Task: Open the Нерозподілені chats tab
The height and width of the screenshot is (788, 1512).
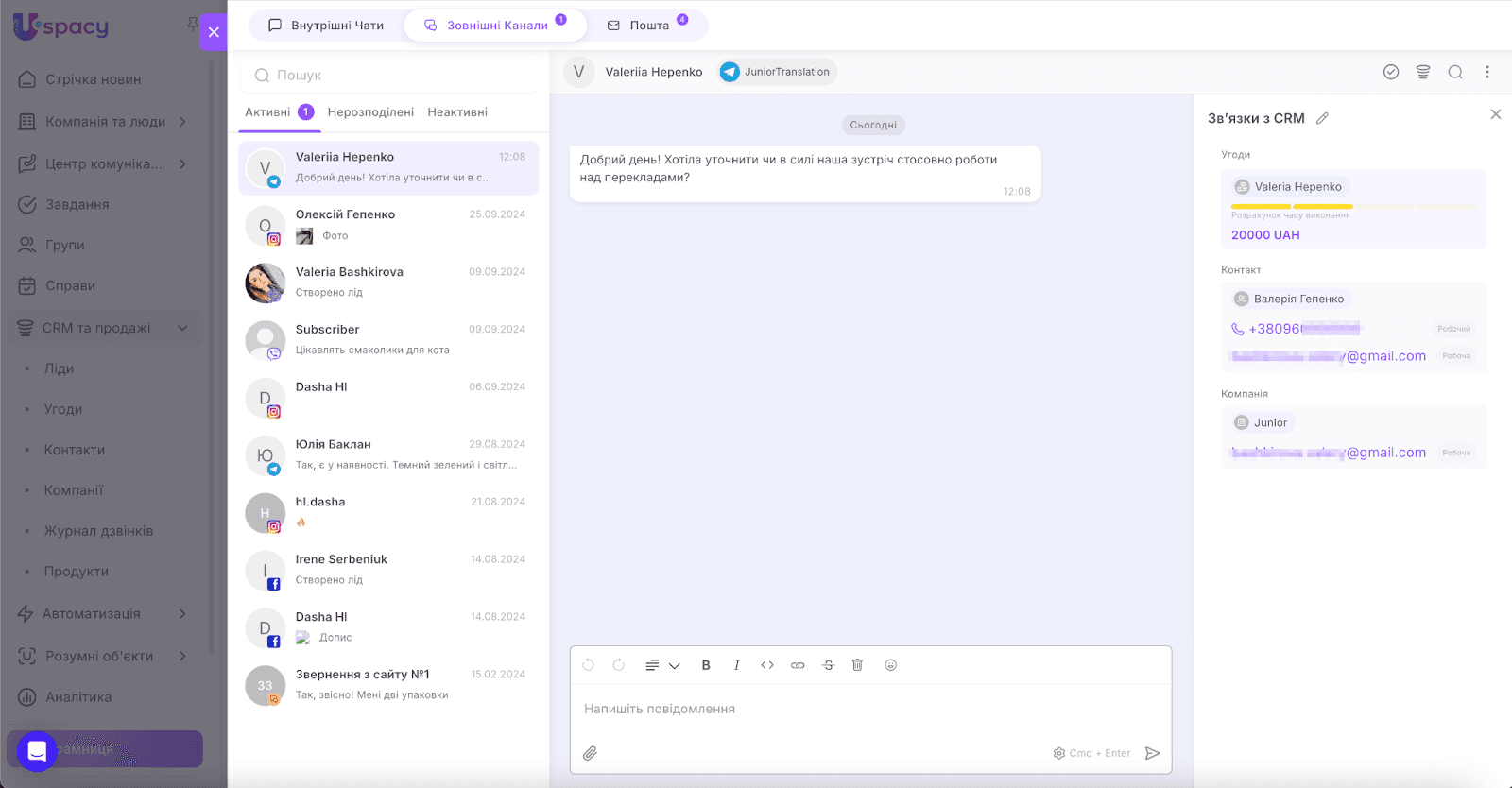Action: click(370, 111)
